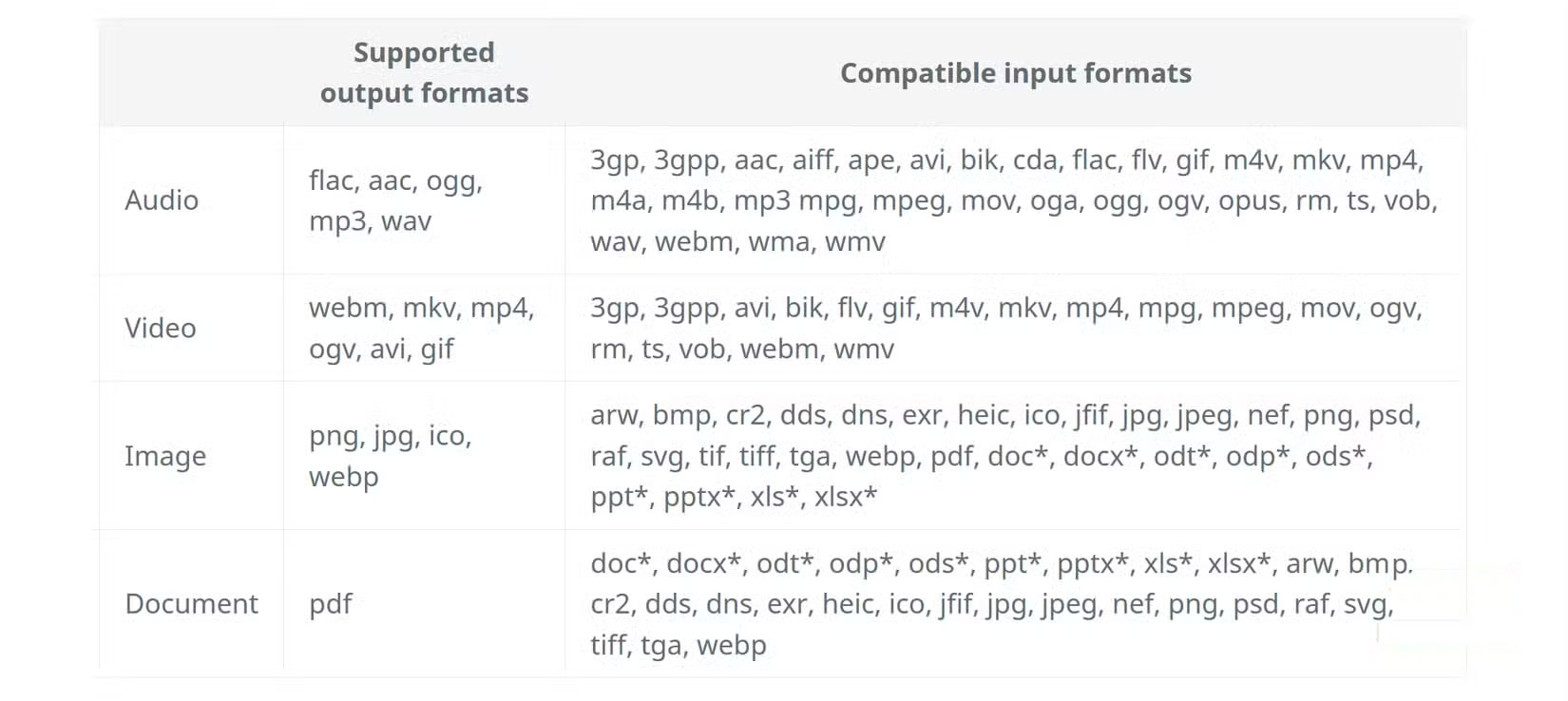
Task: Select the Video row label
Action: 161,329
